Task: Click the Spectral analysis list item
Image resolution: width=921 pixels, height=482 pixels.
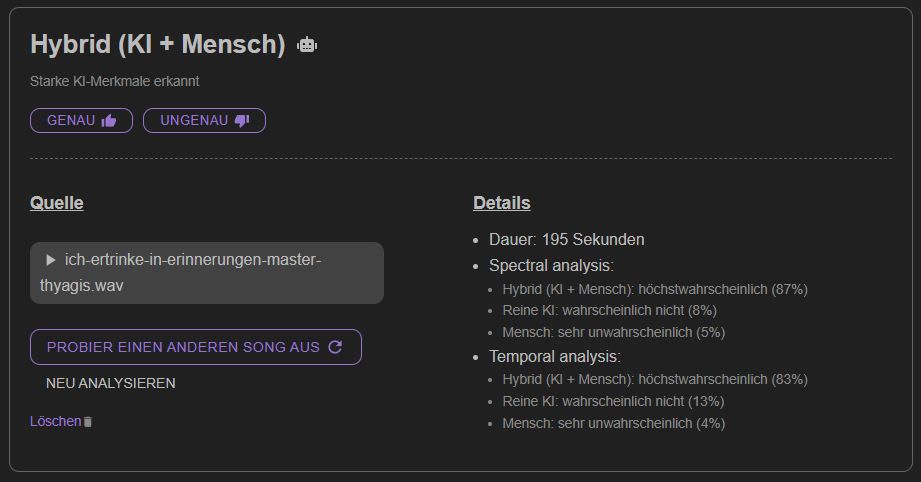Action: point(551,266)
